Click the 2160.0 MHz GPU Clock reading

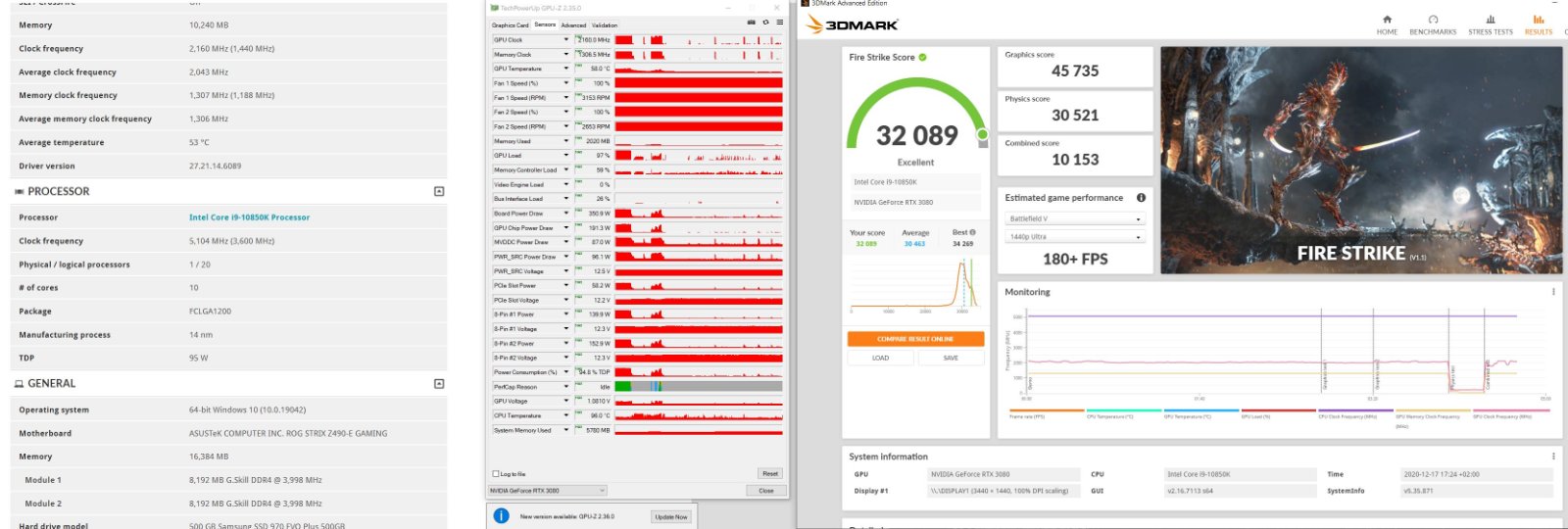pyautogui.click(x=594, y=40)
